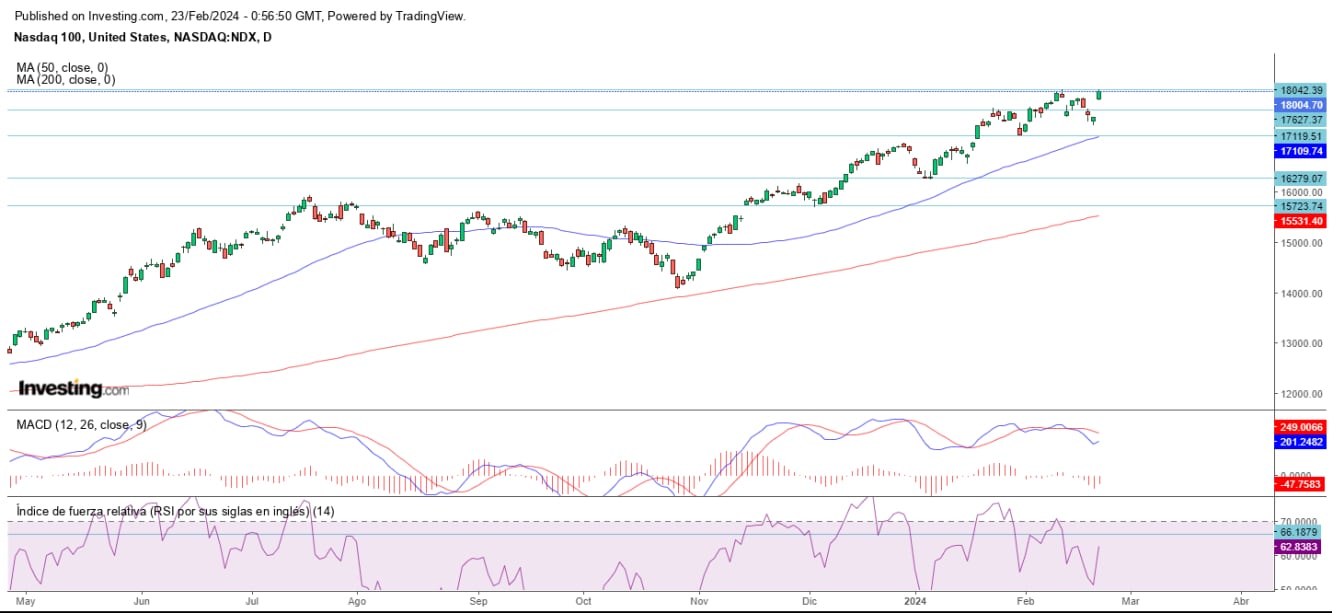
Task: Click the red -47.7583 histogram value
Action: pyautogui.click(x=1300, y=484)
